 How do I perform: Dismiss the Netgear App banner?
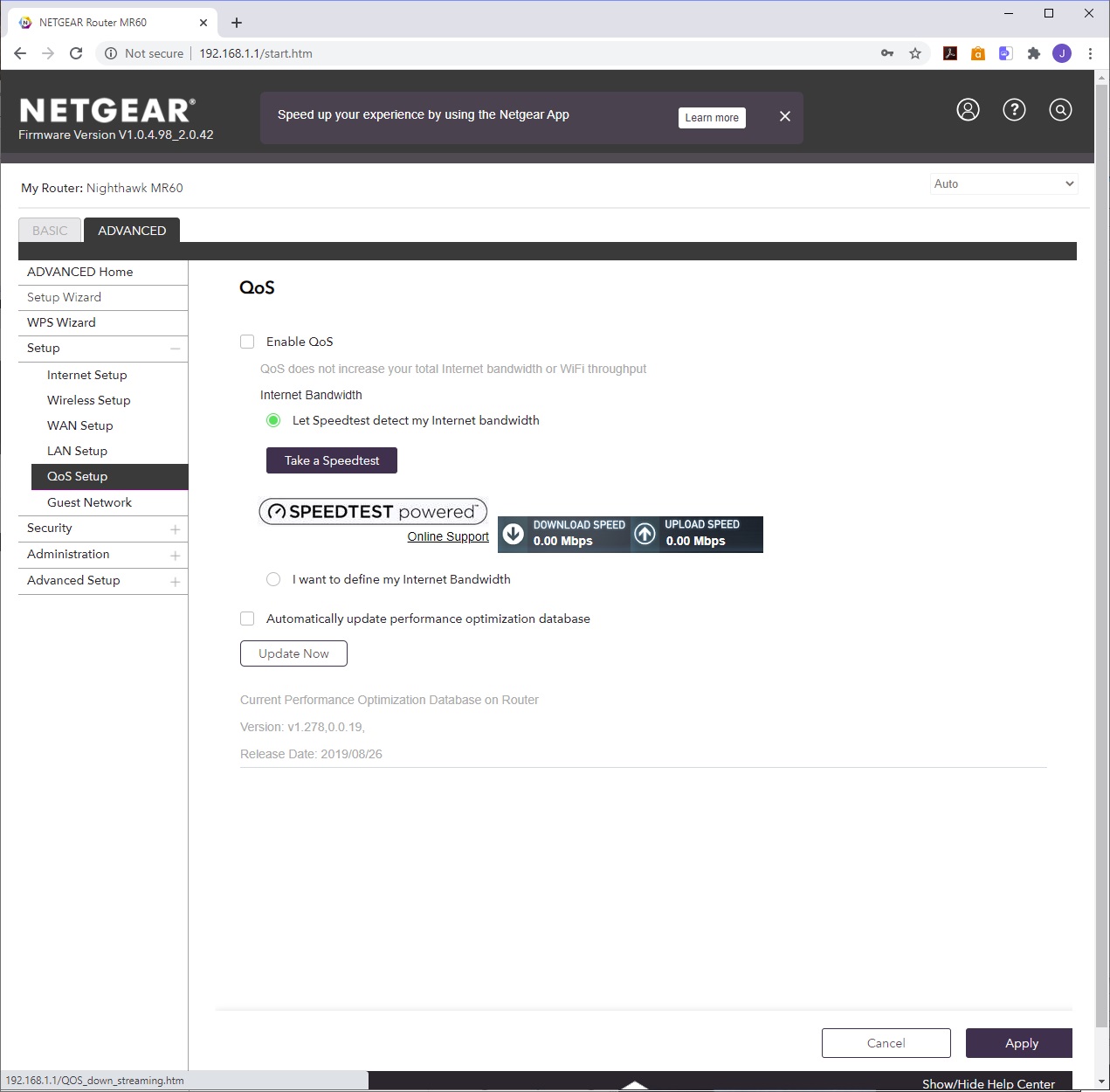coord(785,116)
